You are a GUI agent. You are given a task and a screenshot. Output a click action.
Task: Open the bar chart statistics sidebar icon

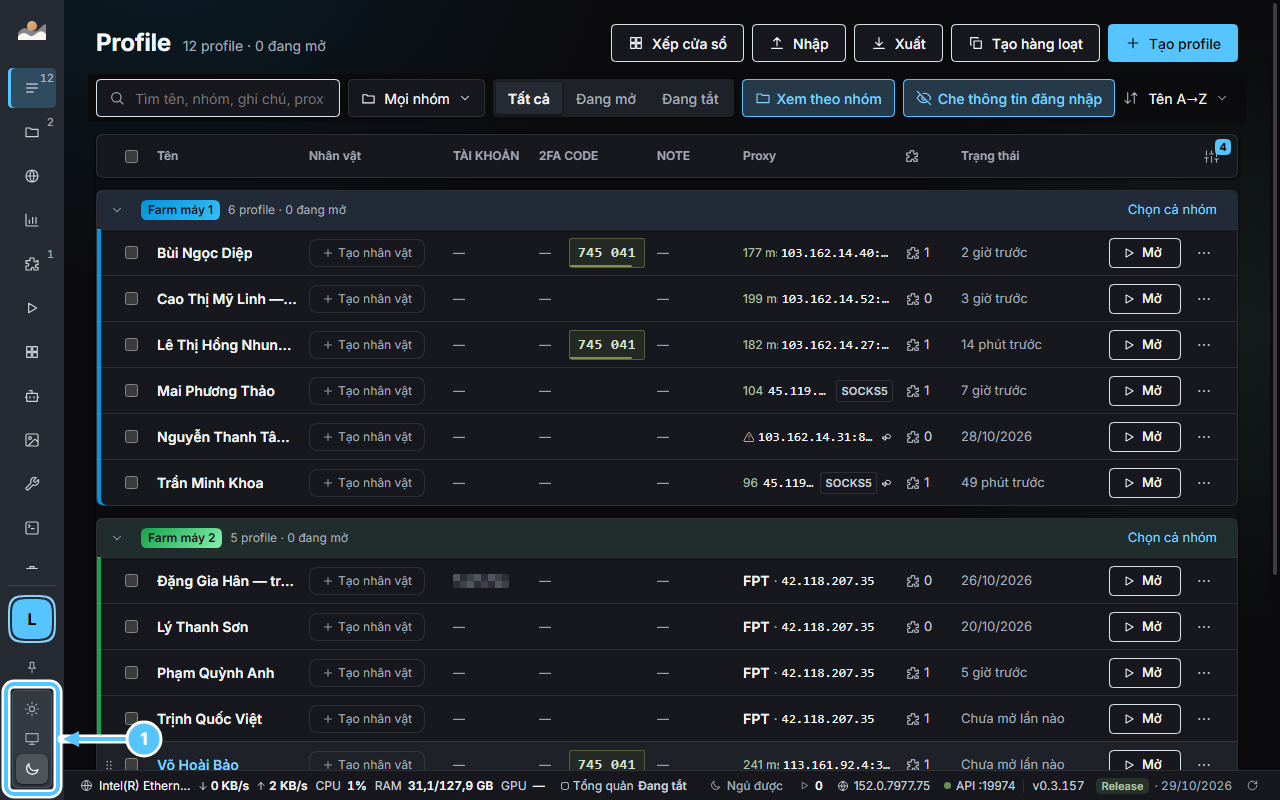tap(32, 220)
